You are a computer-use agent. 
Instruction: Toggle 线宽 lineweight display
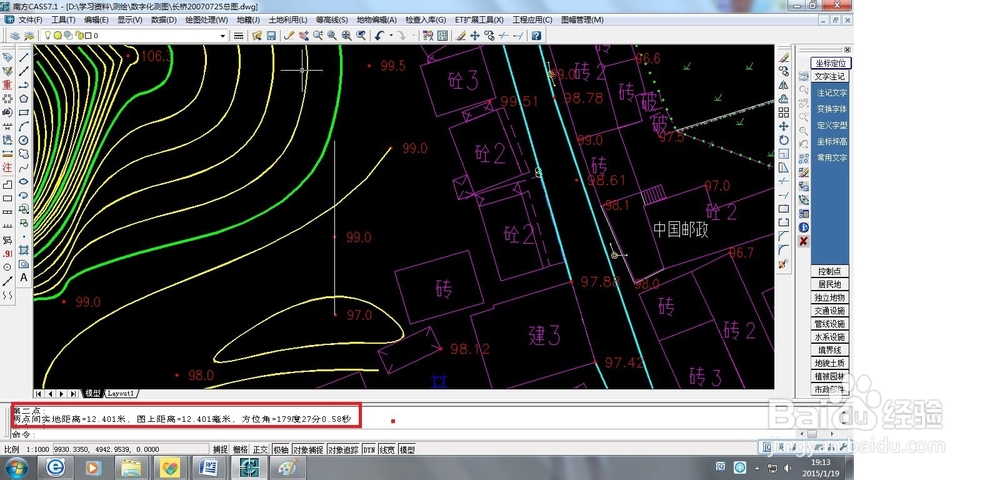click(387, 449)
